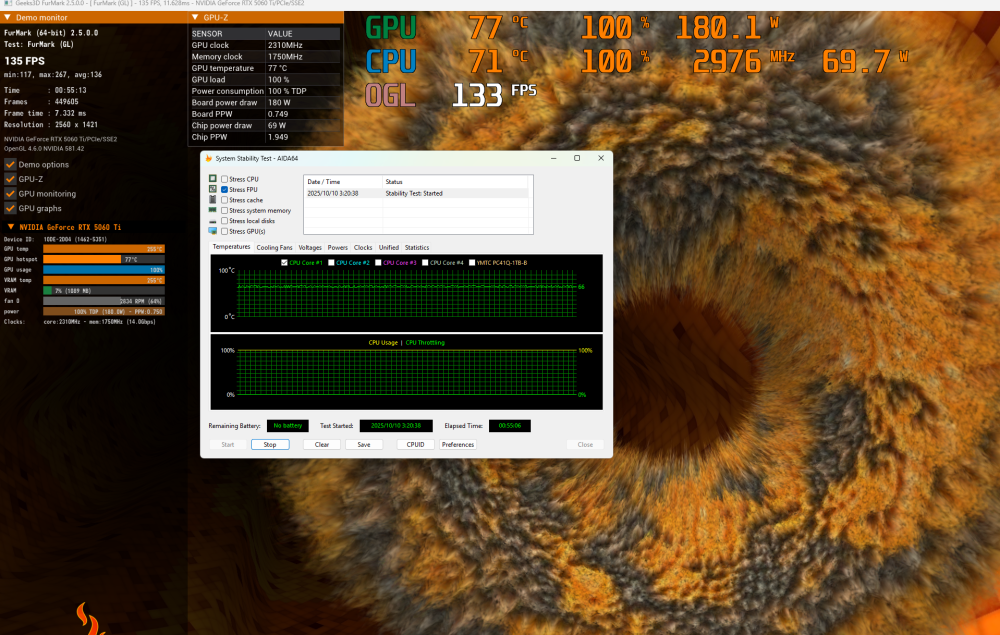
Task: Enable the Stress CPU checkbox
Action: pyautogui.click(x=225, y=179)
